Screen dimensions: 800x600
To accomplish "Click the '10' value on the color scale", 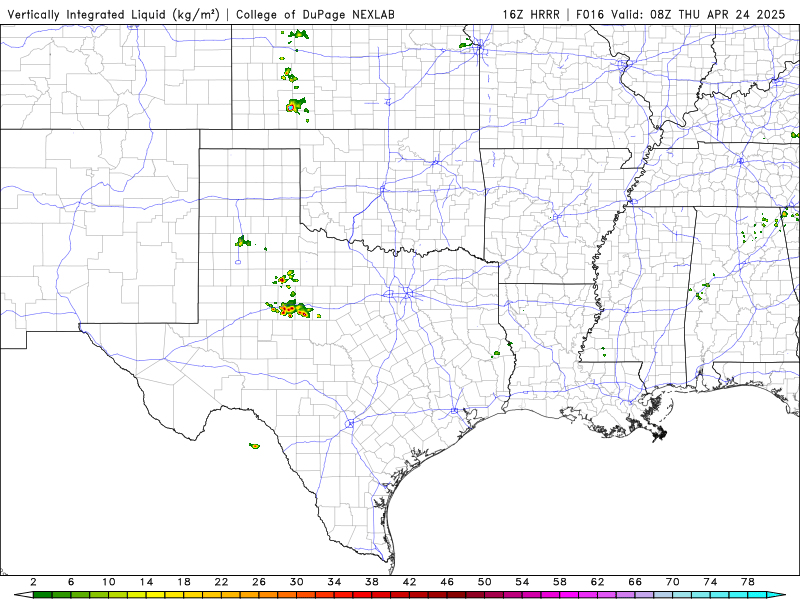I will [109, 582].
